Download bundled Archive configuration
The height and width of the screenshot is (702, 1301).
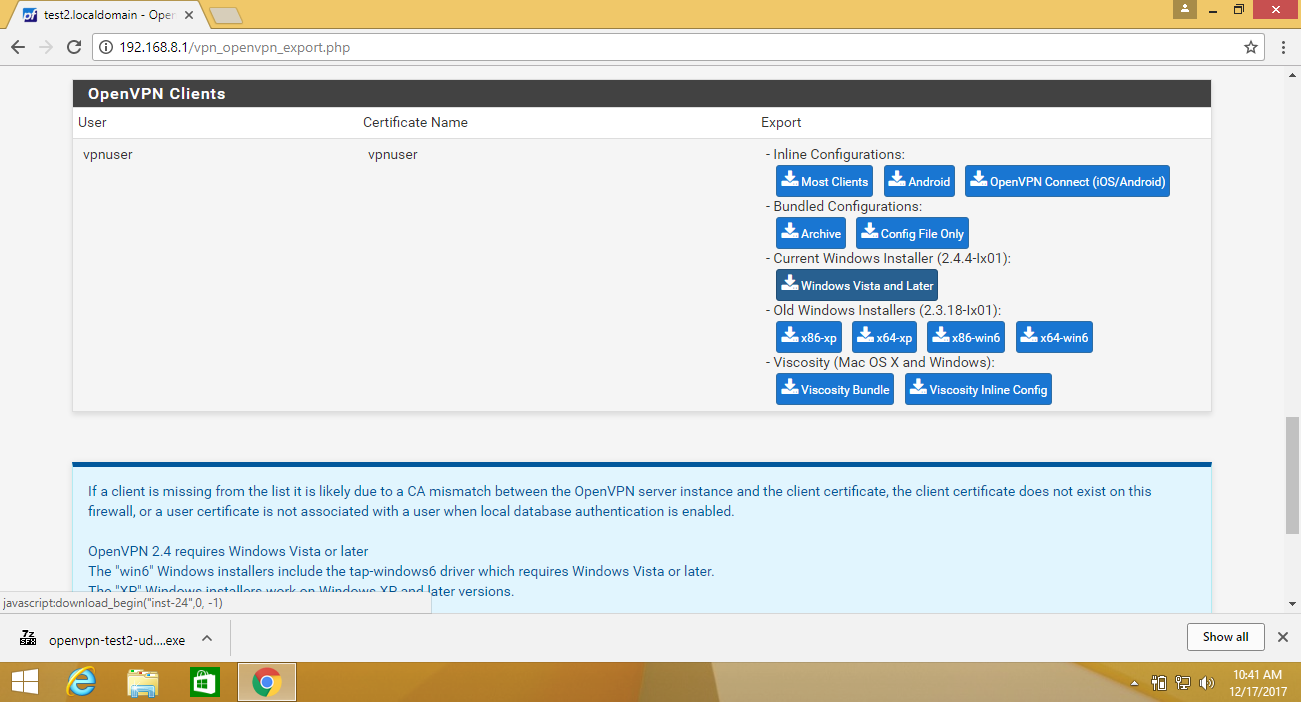click(x=811, y=233)
